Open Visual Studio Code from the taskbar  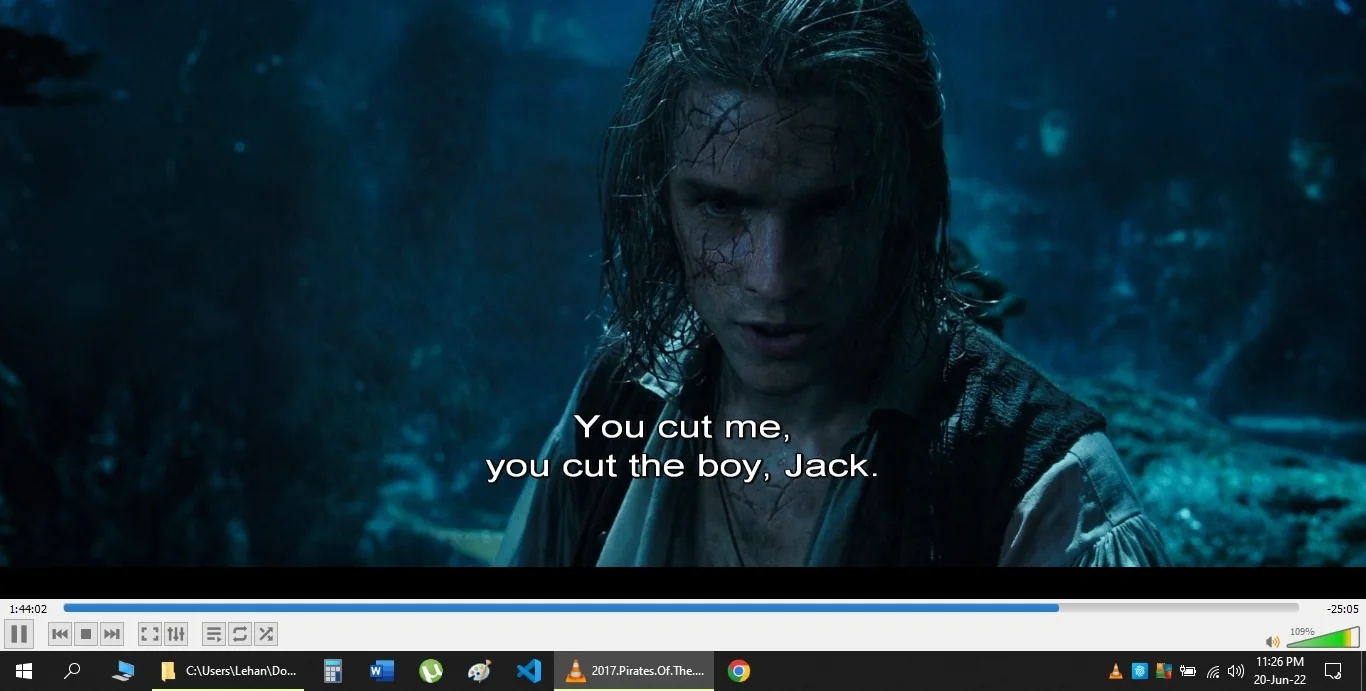pos(529,671)
